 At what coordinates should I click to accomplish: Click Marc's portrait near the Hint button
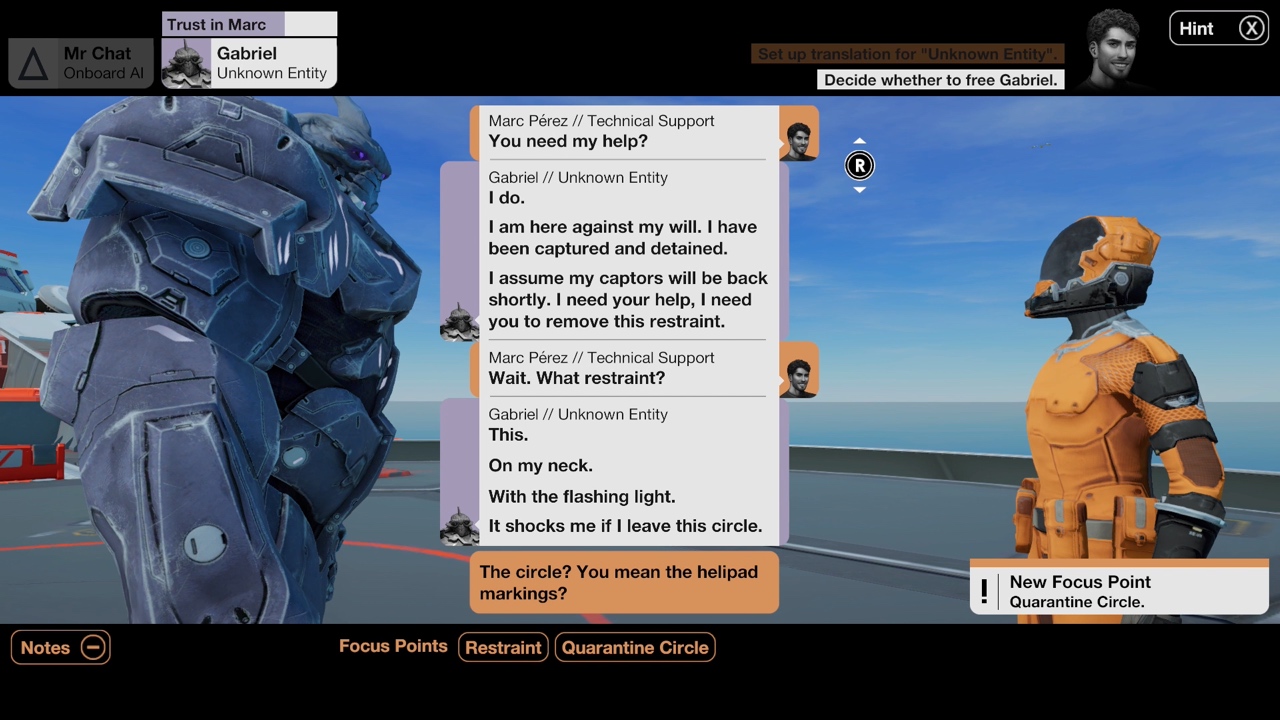click(x=1113, y=47)
